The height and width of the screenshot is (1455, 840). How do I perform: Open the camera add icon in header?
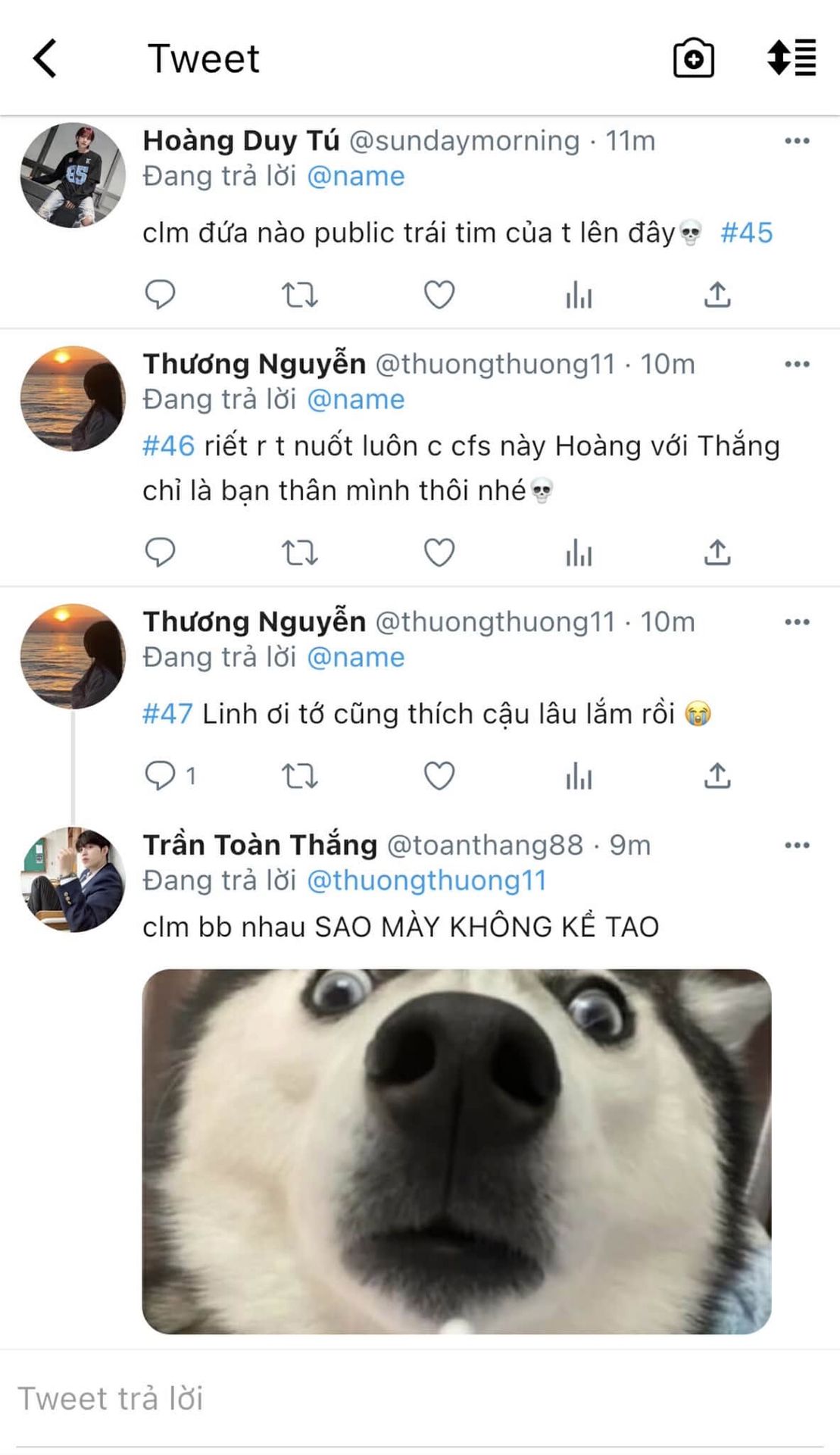click(693, 58)
